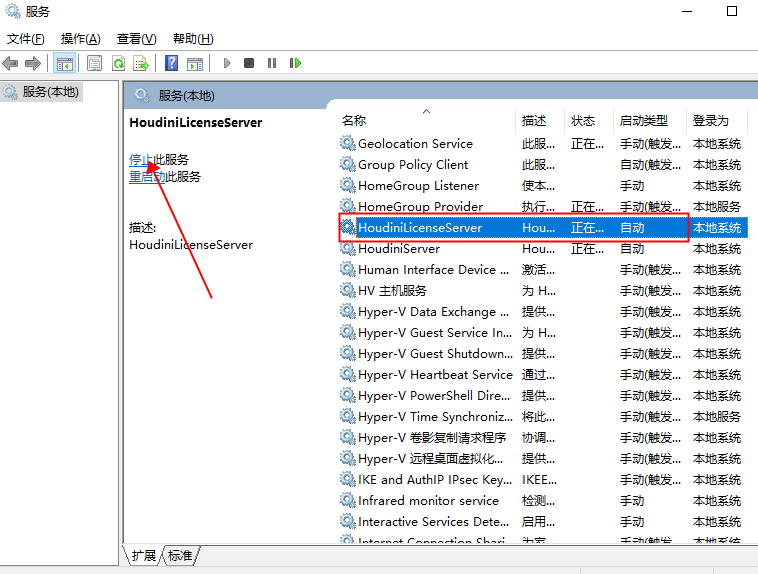Select the Hyper-V 卷影复制请求程序 row
Image resolution: width=758 pixels, height=574 pixels.
click(x=543, y=438)
